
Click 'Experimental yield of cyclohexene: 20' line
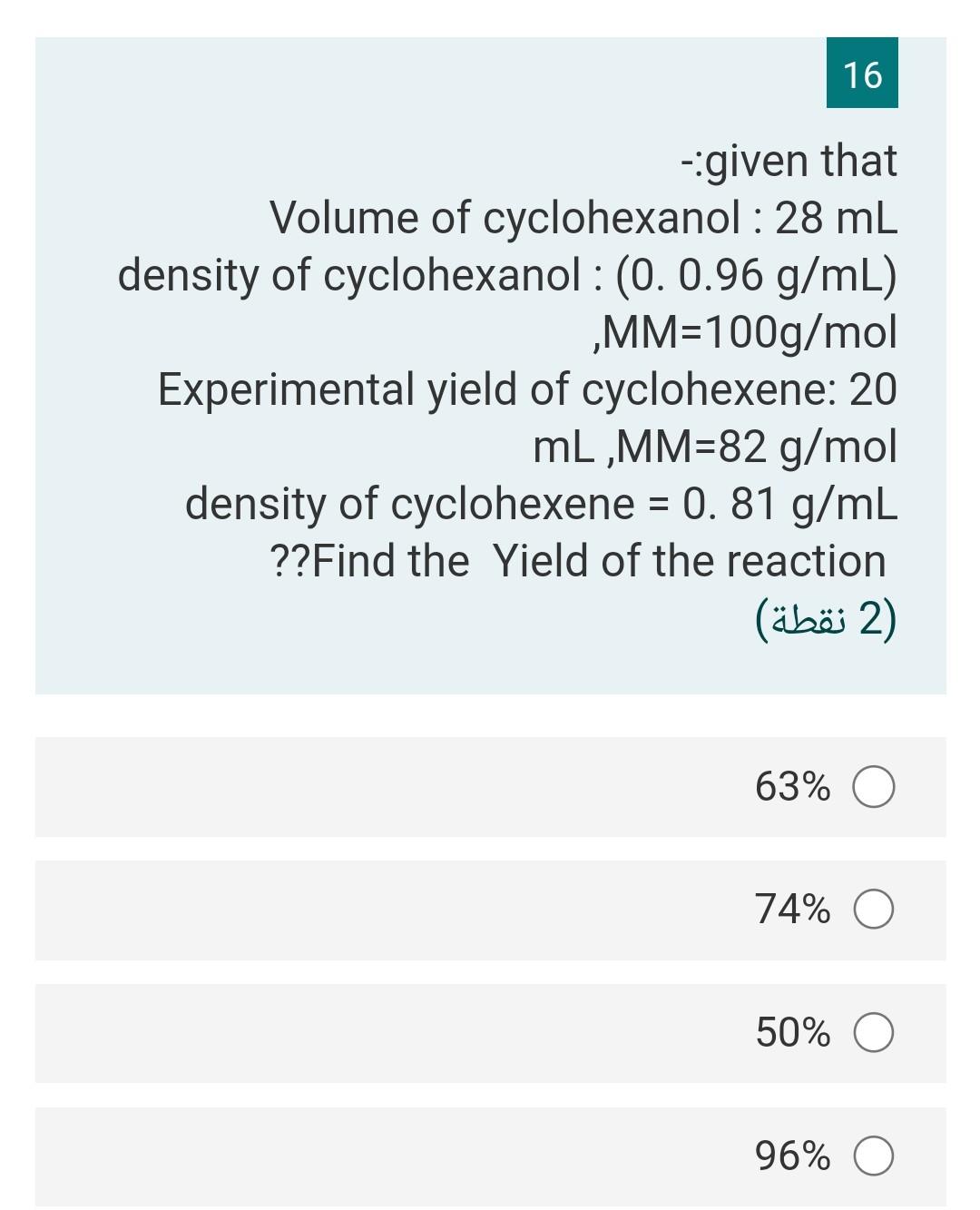527,389
